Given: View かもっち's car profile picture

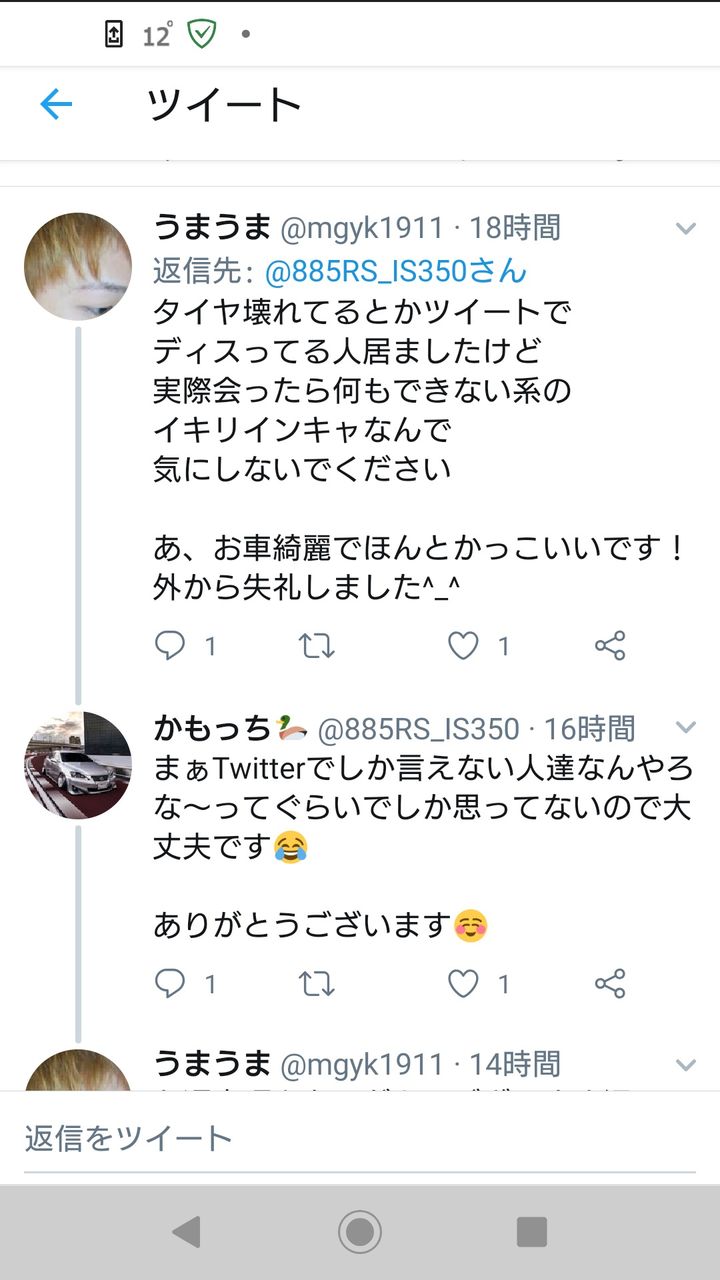Looking at the screenshot, I should [x=78, y=765].
